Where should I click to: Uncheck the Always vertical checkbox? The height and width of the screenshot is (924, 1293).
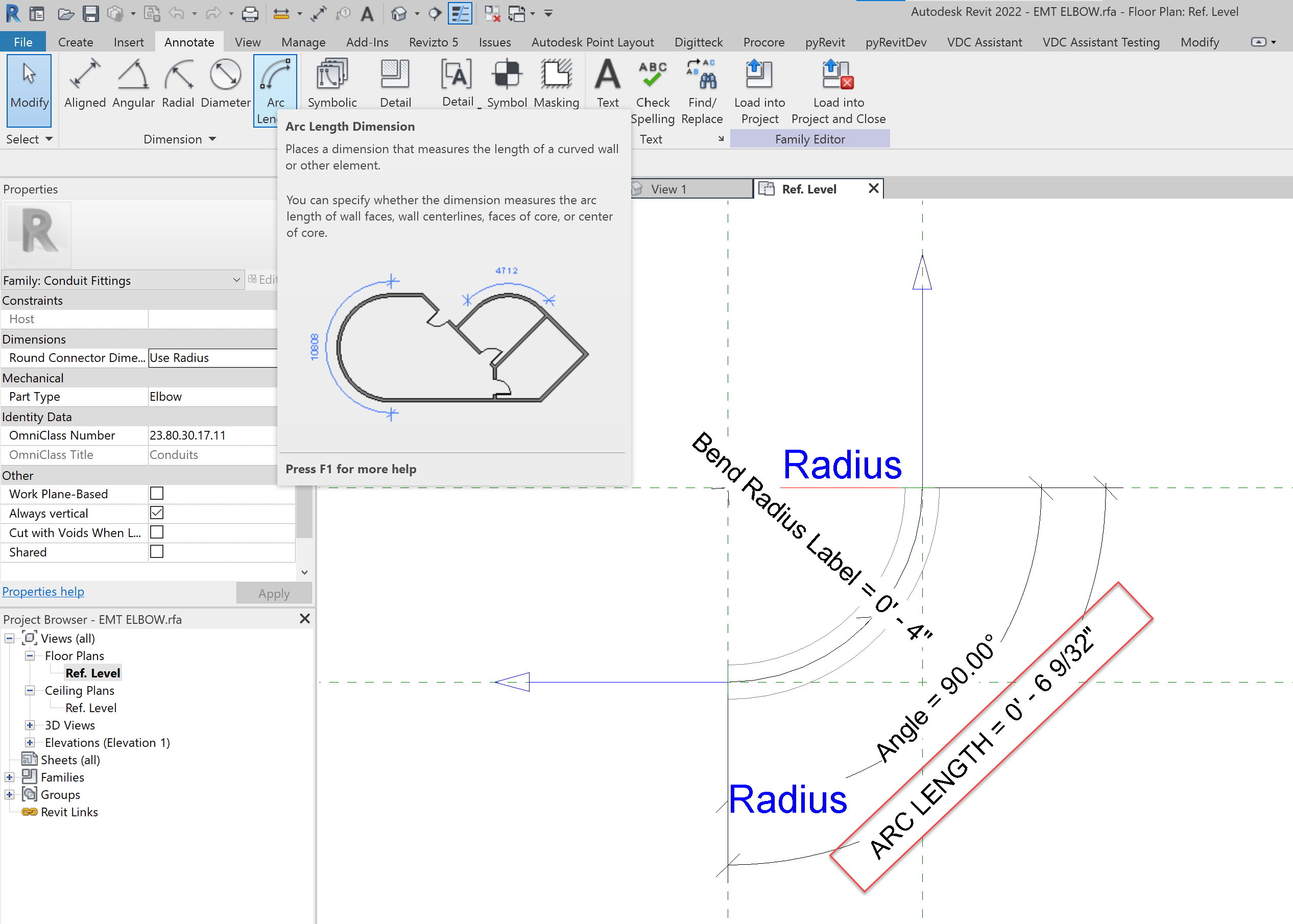156,513
